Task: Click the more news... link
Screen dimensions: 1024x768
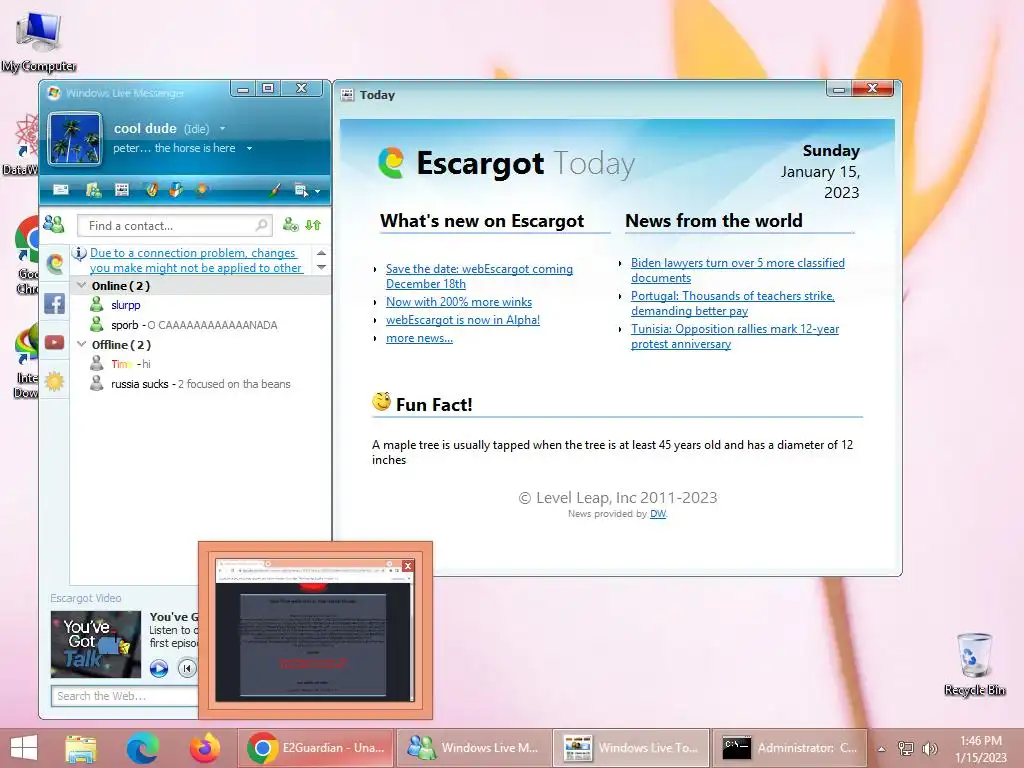Action: point(419,338)
